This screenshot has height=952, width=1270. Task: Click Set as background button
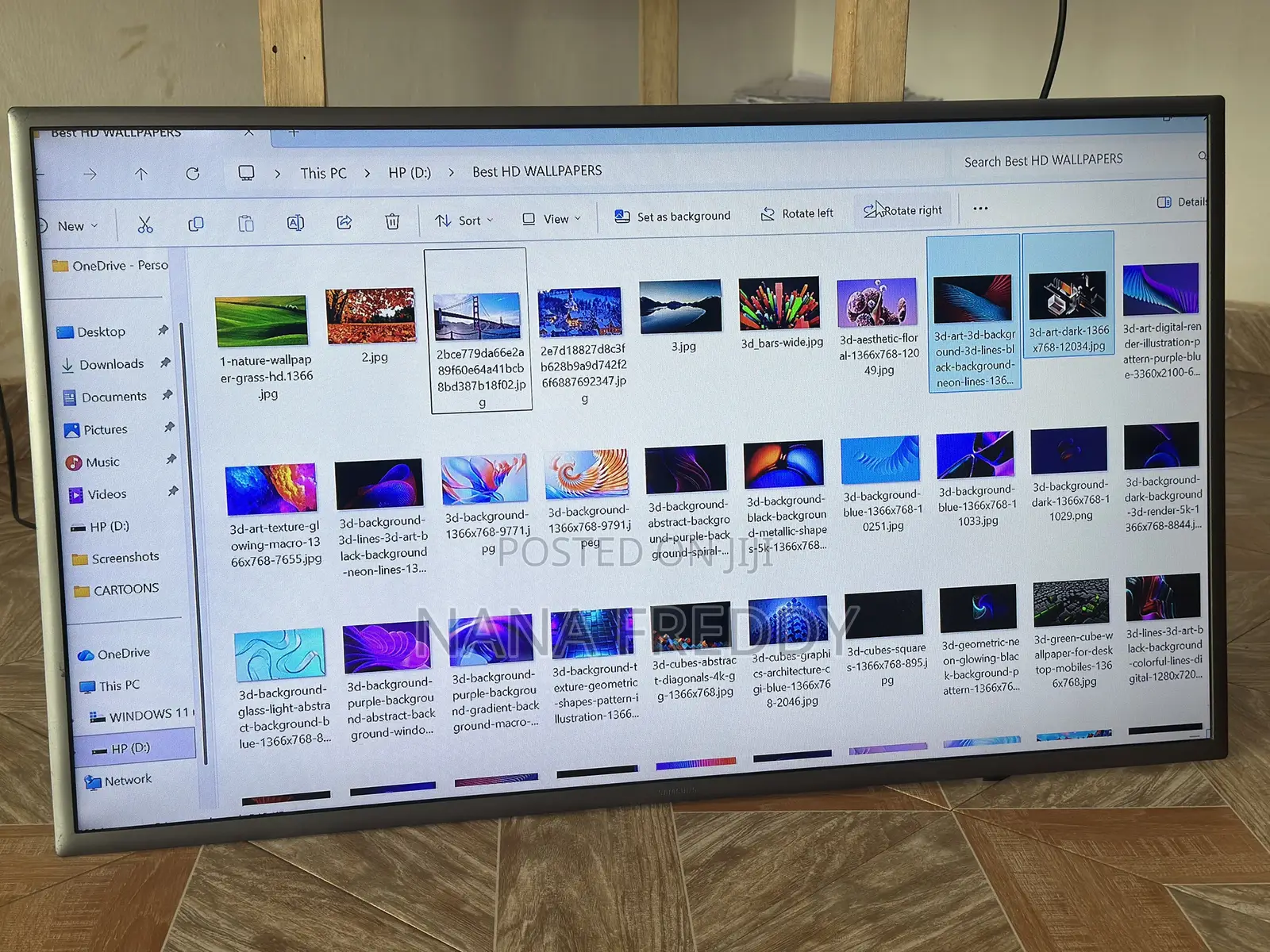tap(672, 216)
